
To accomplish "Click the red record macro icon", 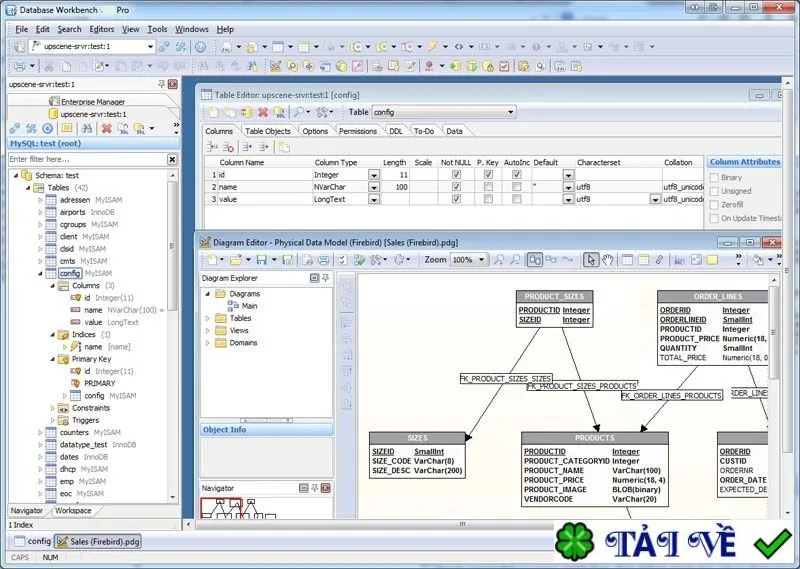I will (430, 66).
